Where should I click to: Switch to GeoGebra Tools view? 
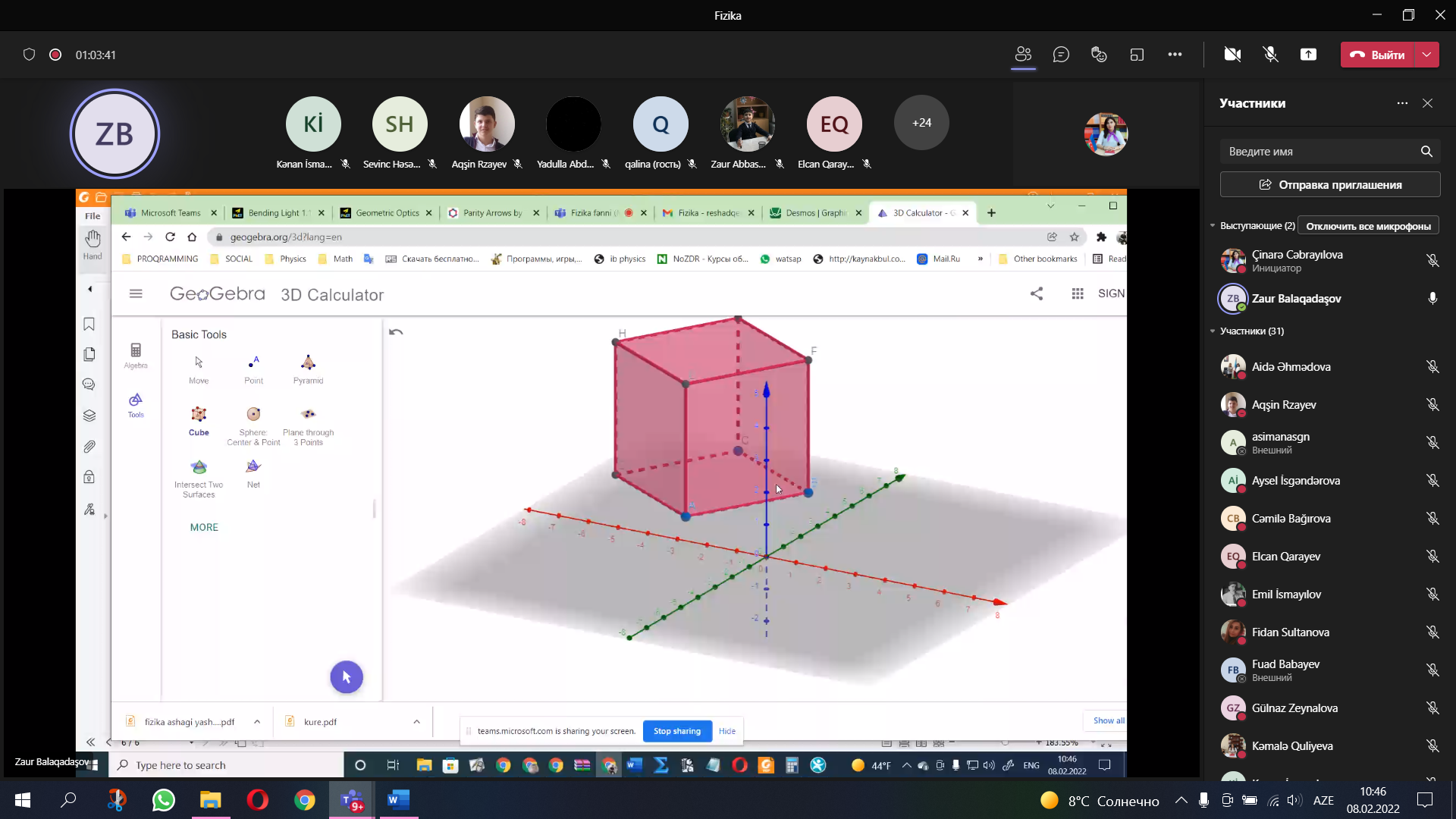(136, 405)
